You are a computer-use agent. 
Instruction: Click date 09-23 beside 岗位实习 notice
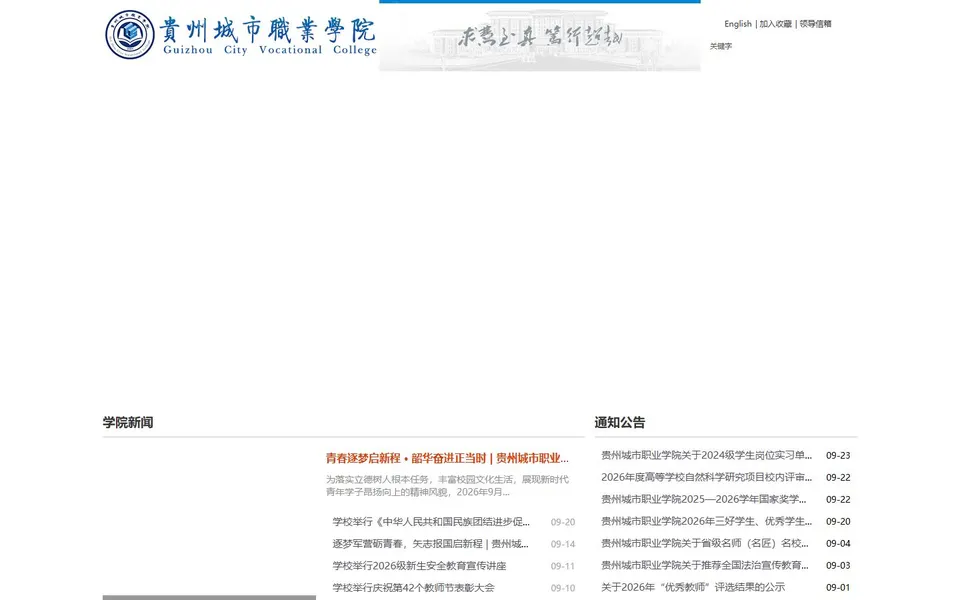point(838,456)
